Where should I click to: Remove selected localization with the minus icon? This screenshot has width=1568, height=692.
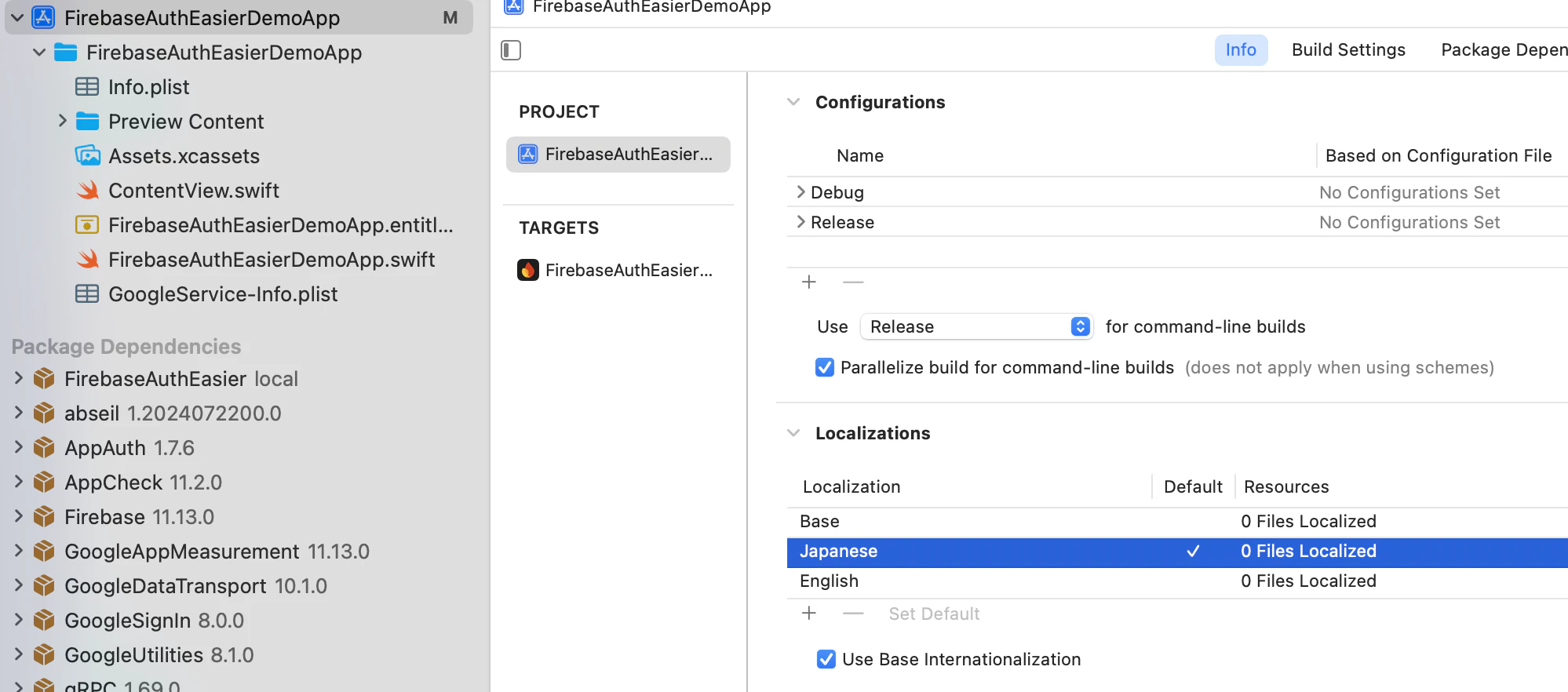[x=853, y=613]
